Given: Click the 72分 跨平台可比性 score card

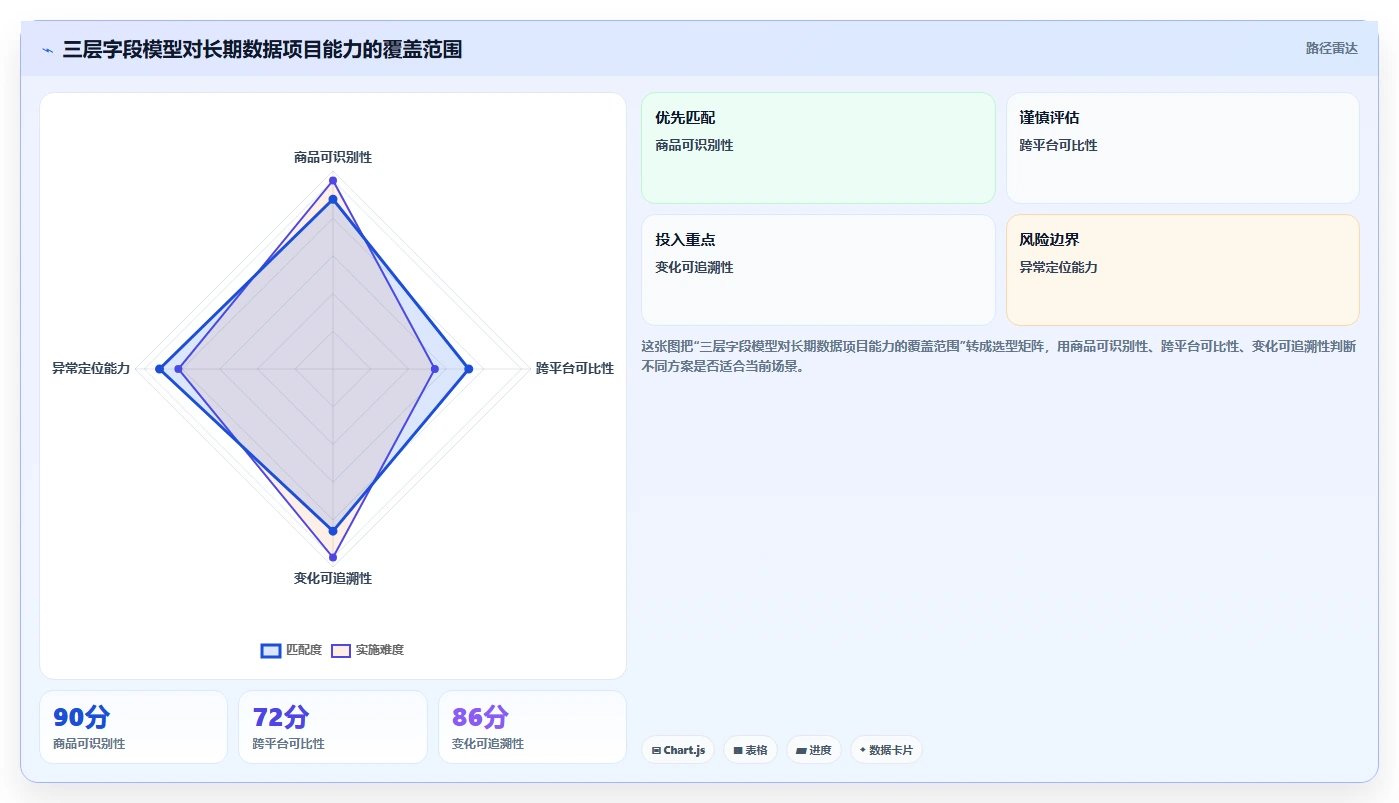Looking at the screenshot, I should (x=333, y=727).
